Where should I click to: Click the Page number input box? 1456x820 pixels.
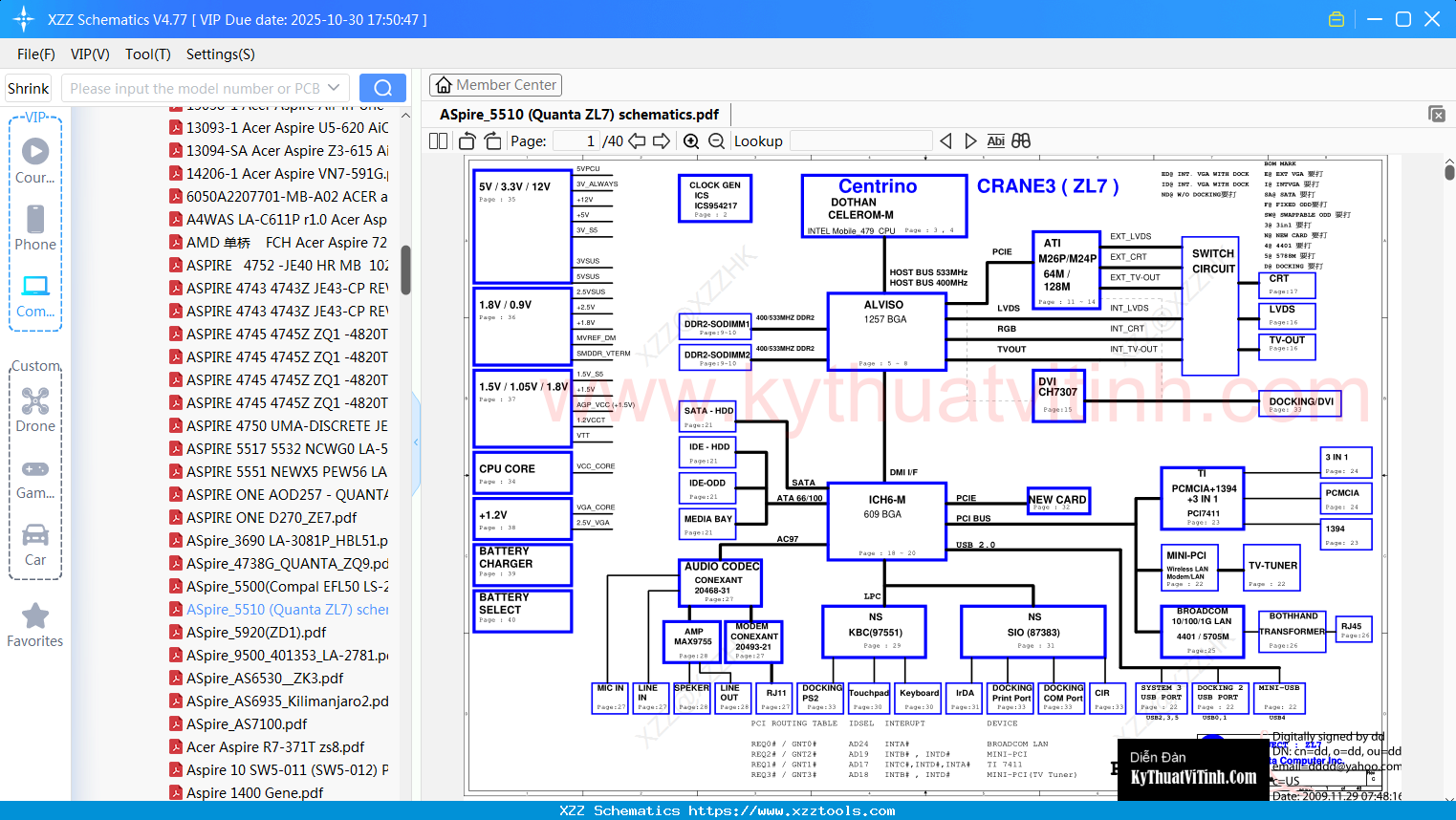576,141
